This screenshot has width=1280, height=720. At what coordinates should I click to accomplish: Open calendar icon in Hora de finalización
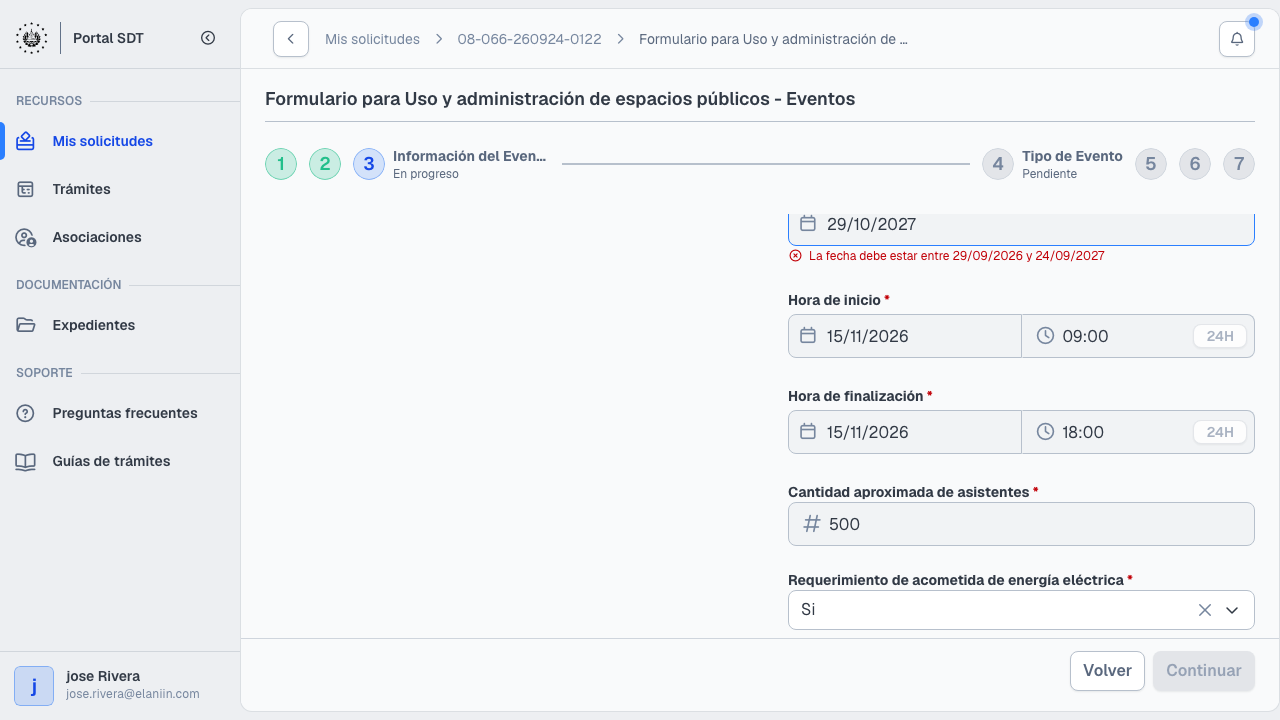click(808, 432)
